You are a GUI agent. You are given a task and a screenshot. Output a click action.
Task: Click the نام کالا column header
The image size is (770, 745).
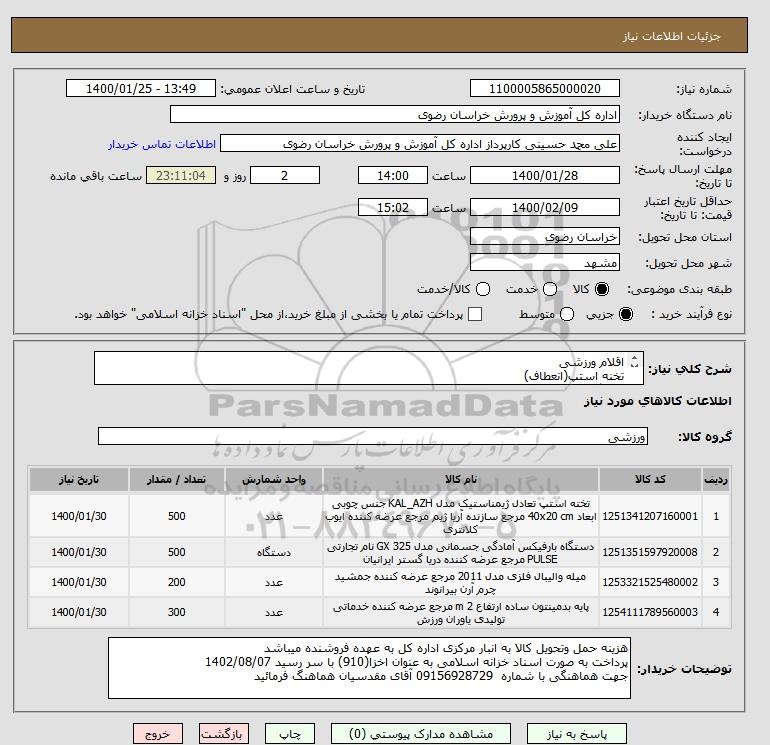coord(461,479)
